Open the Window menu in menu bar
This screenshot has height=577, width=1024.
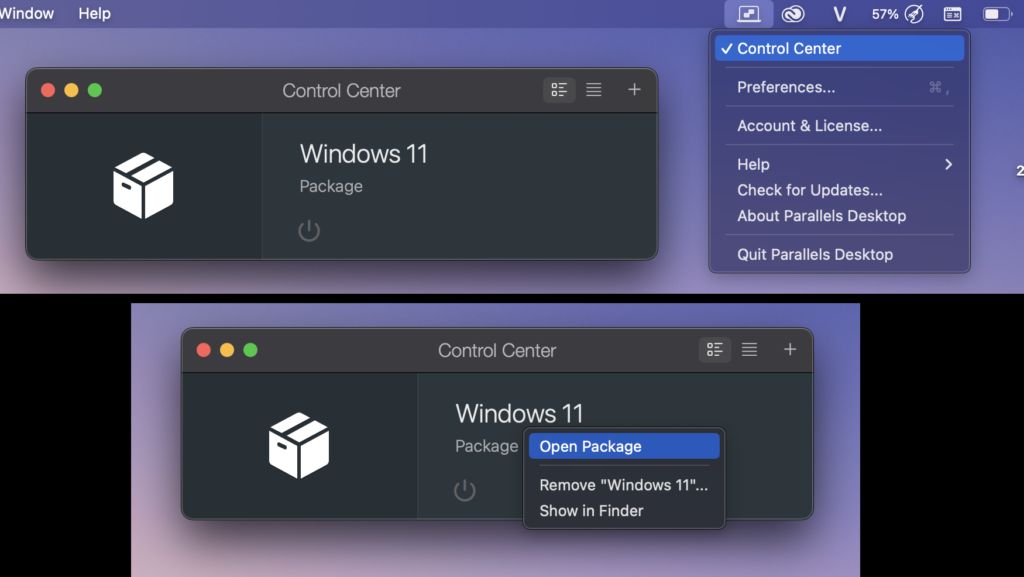pos(26,13)
